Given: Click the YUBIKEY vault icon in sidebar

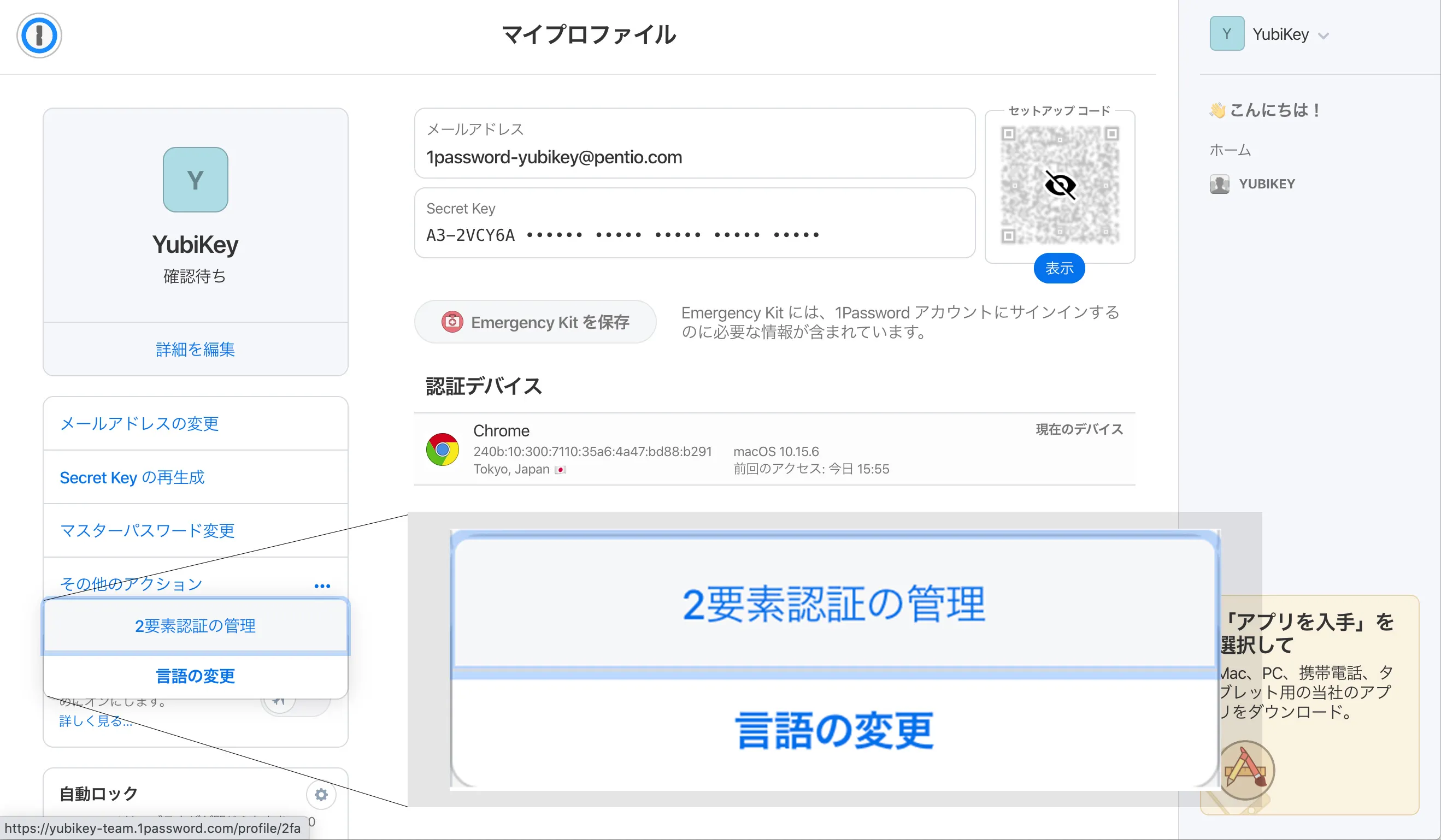Looking at the screenshot, I should [1219, 184].
